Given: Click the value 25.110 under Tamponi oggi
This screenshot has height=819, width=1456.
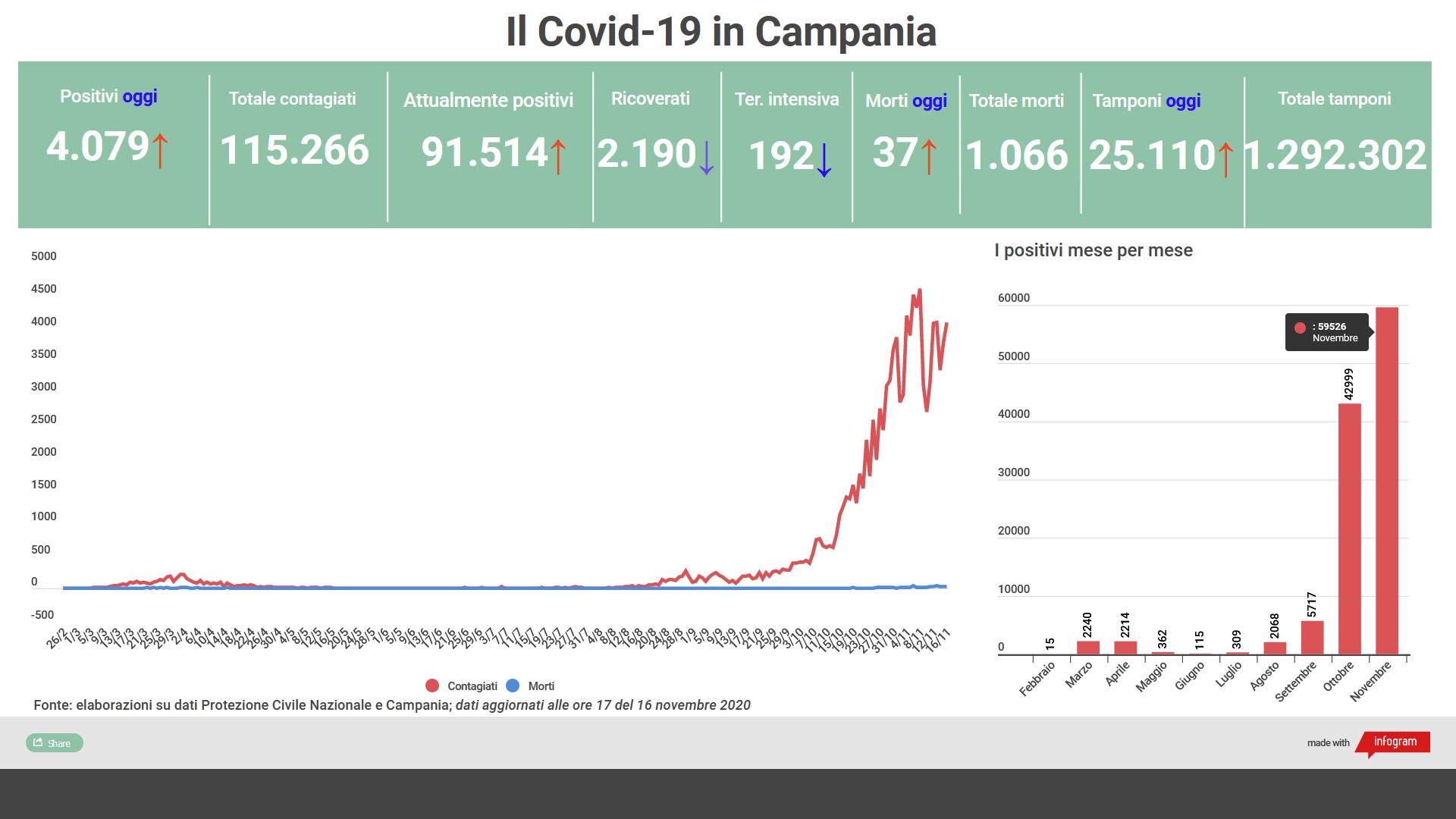Looking at the screenshot, I should coord(1153,155).
